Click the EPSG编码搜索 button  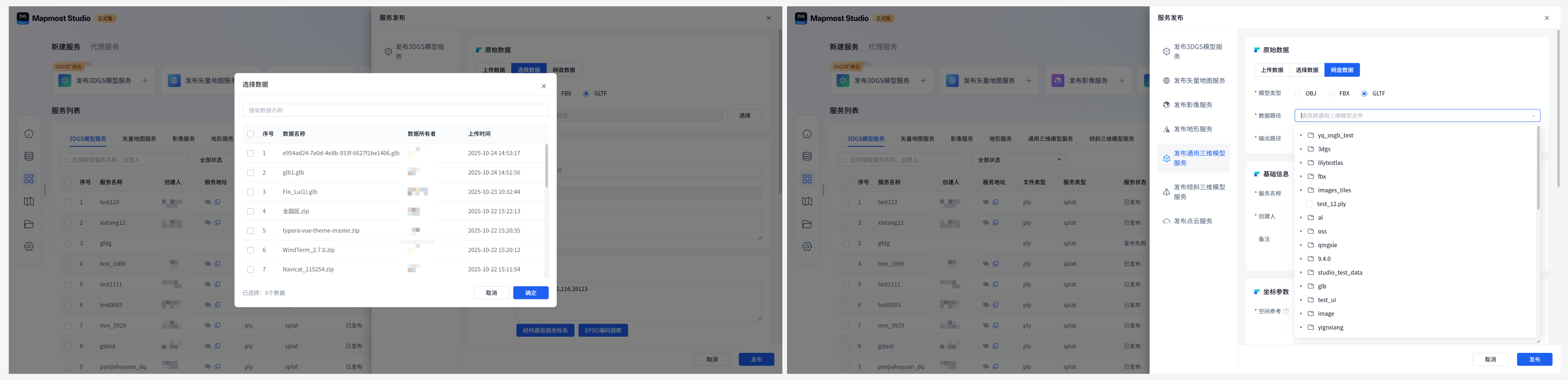pos(603,331)
